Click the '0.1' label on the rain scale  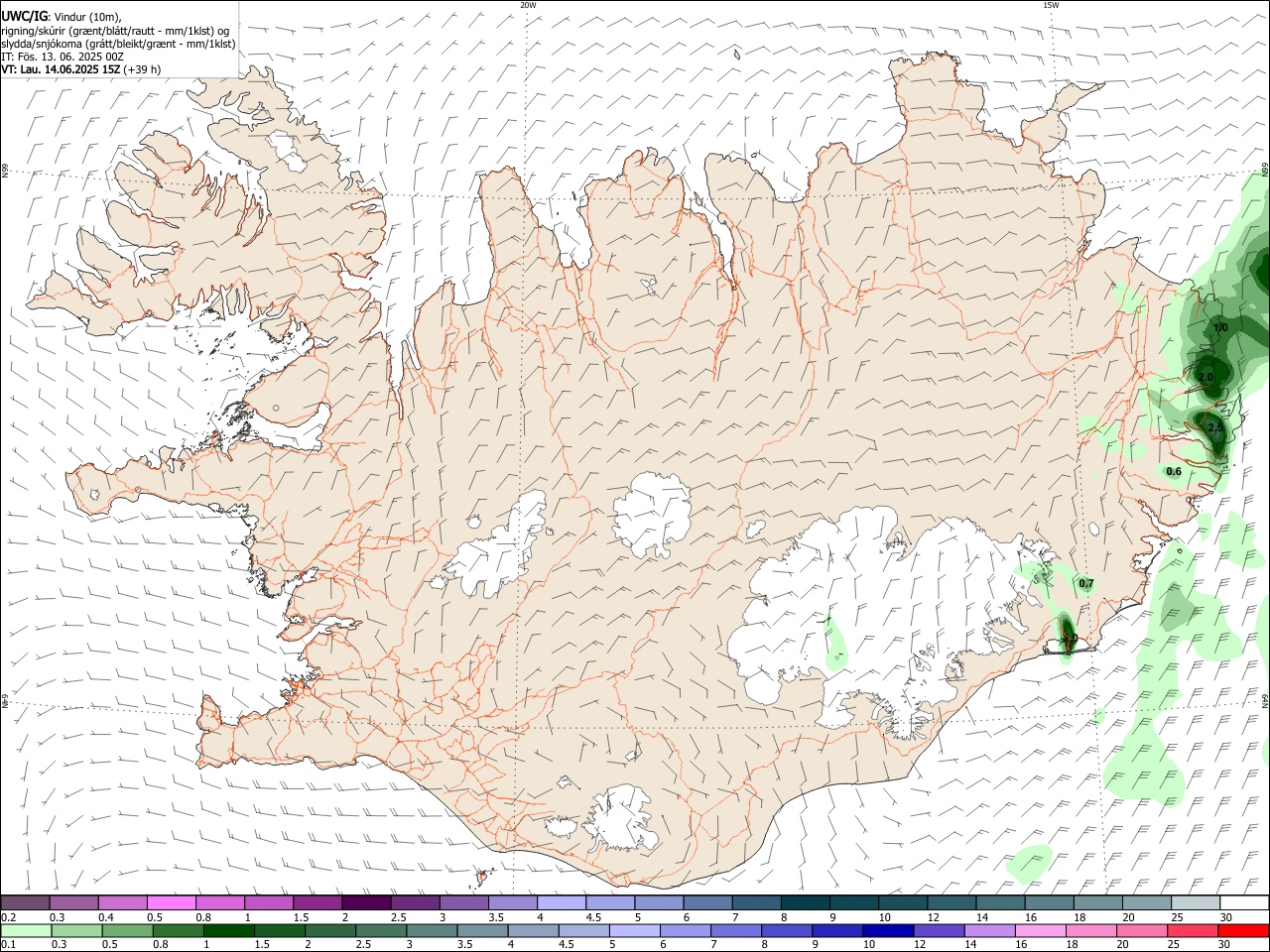point(8,944)
